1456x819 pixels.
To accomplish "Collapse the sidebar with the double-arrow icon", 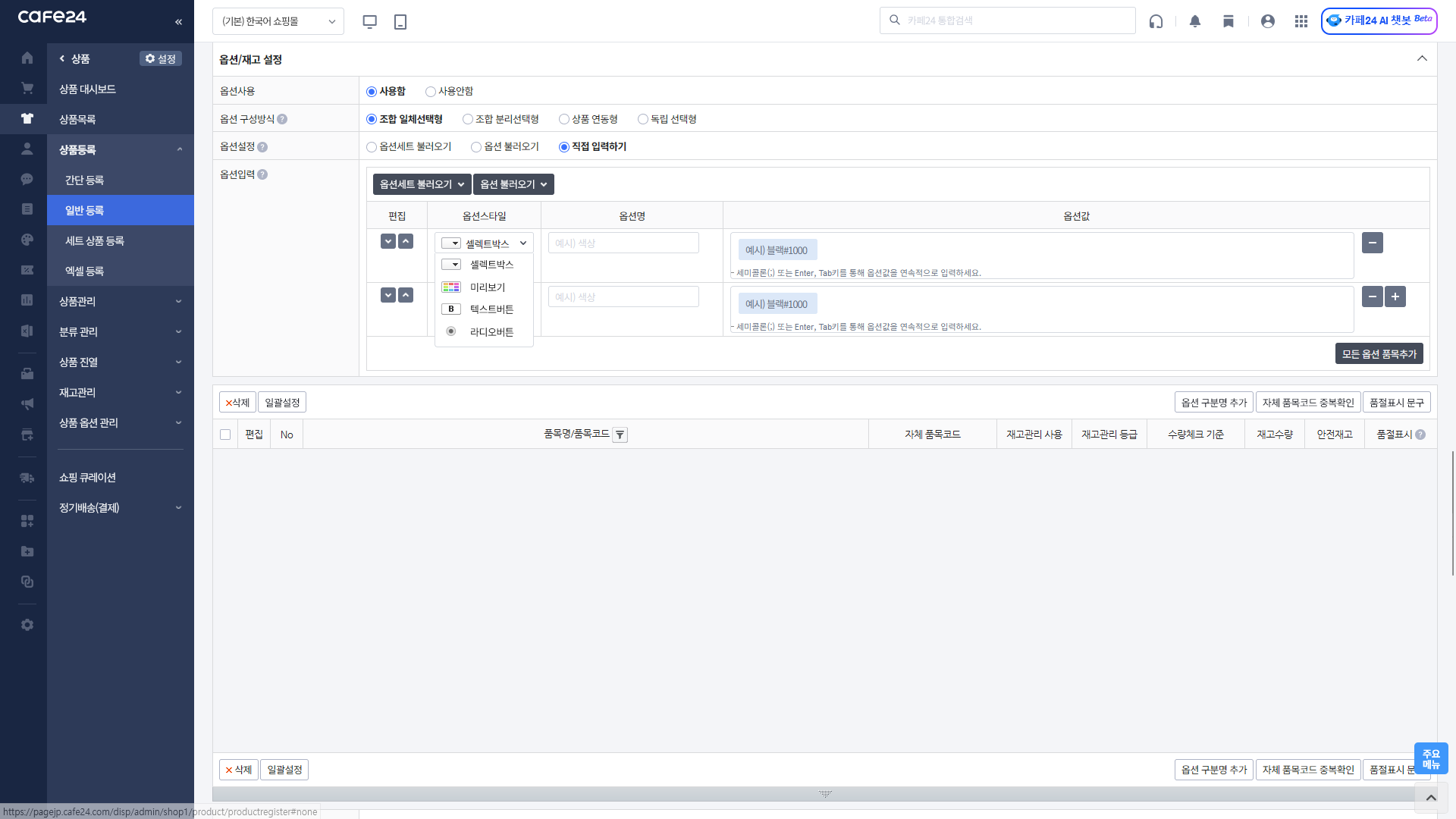I will 178,22.
